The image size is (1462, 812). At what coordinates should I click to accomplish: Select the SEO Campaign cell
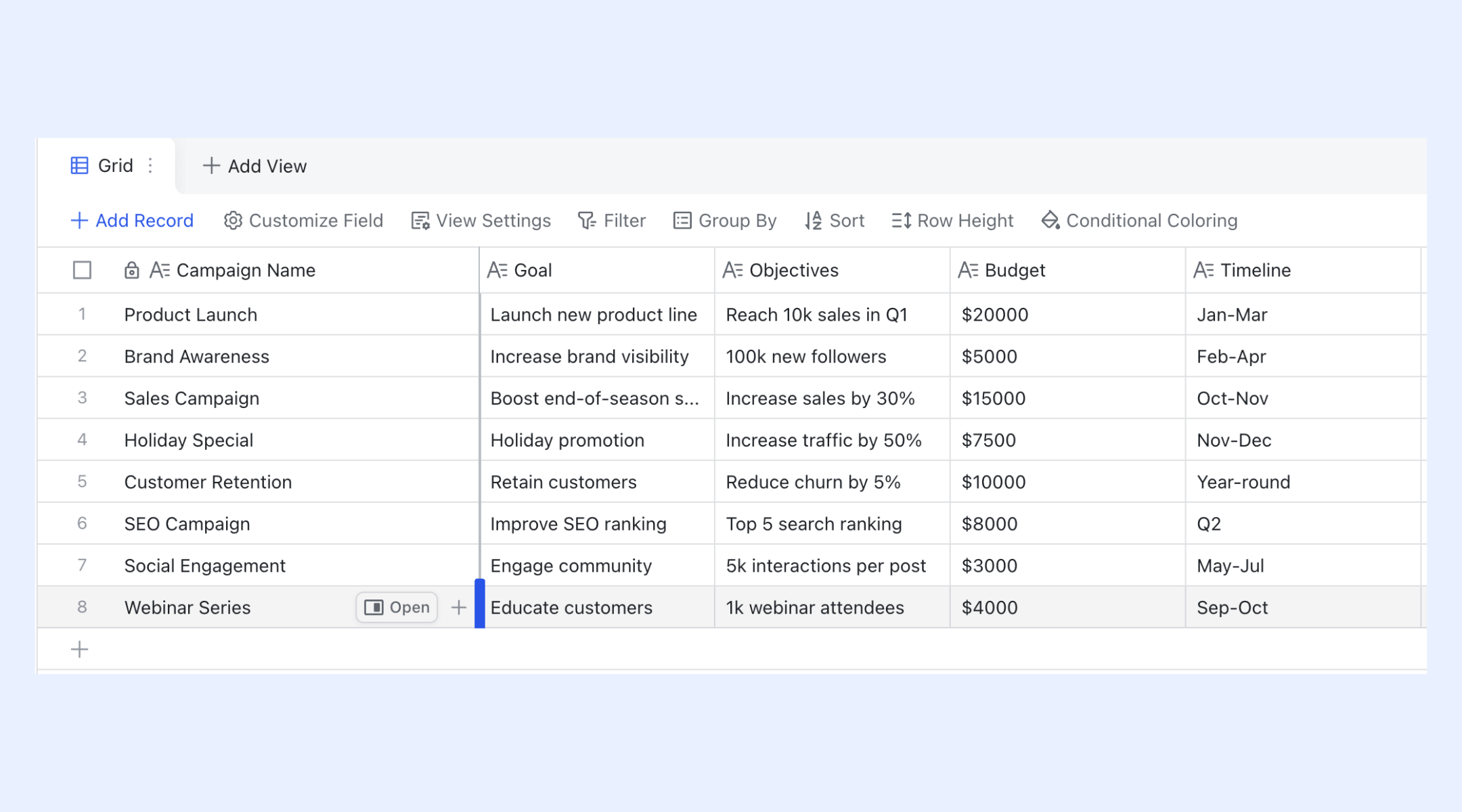coord(295,524)
